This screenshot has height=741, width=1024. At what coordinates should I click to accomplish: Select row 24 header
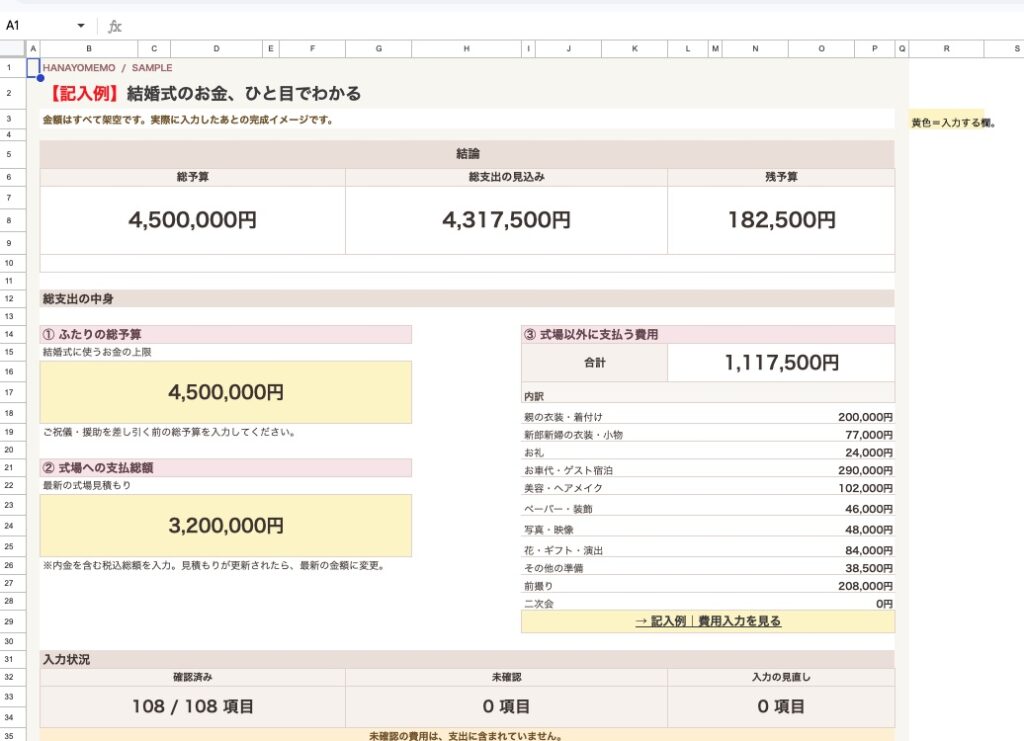[9, 526]
